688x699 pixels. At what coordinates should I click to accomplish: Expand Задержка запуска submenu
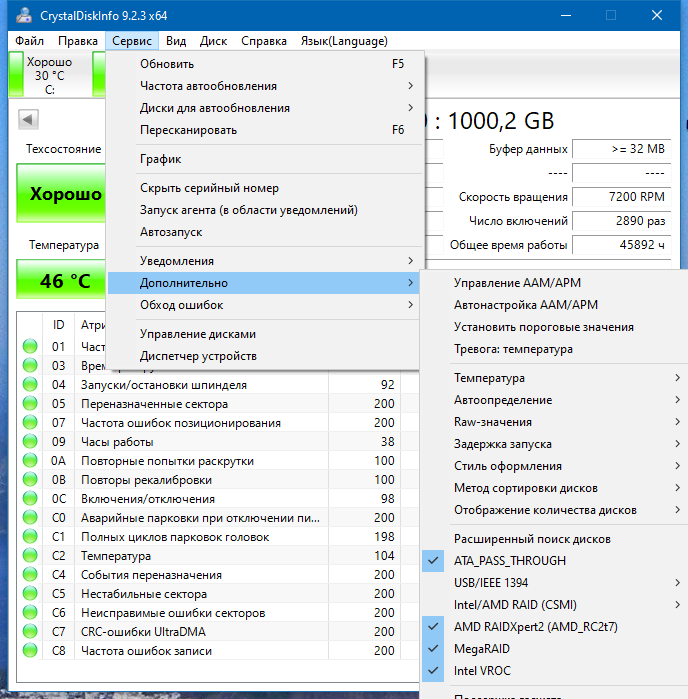tap(554, 444)
